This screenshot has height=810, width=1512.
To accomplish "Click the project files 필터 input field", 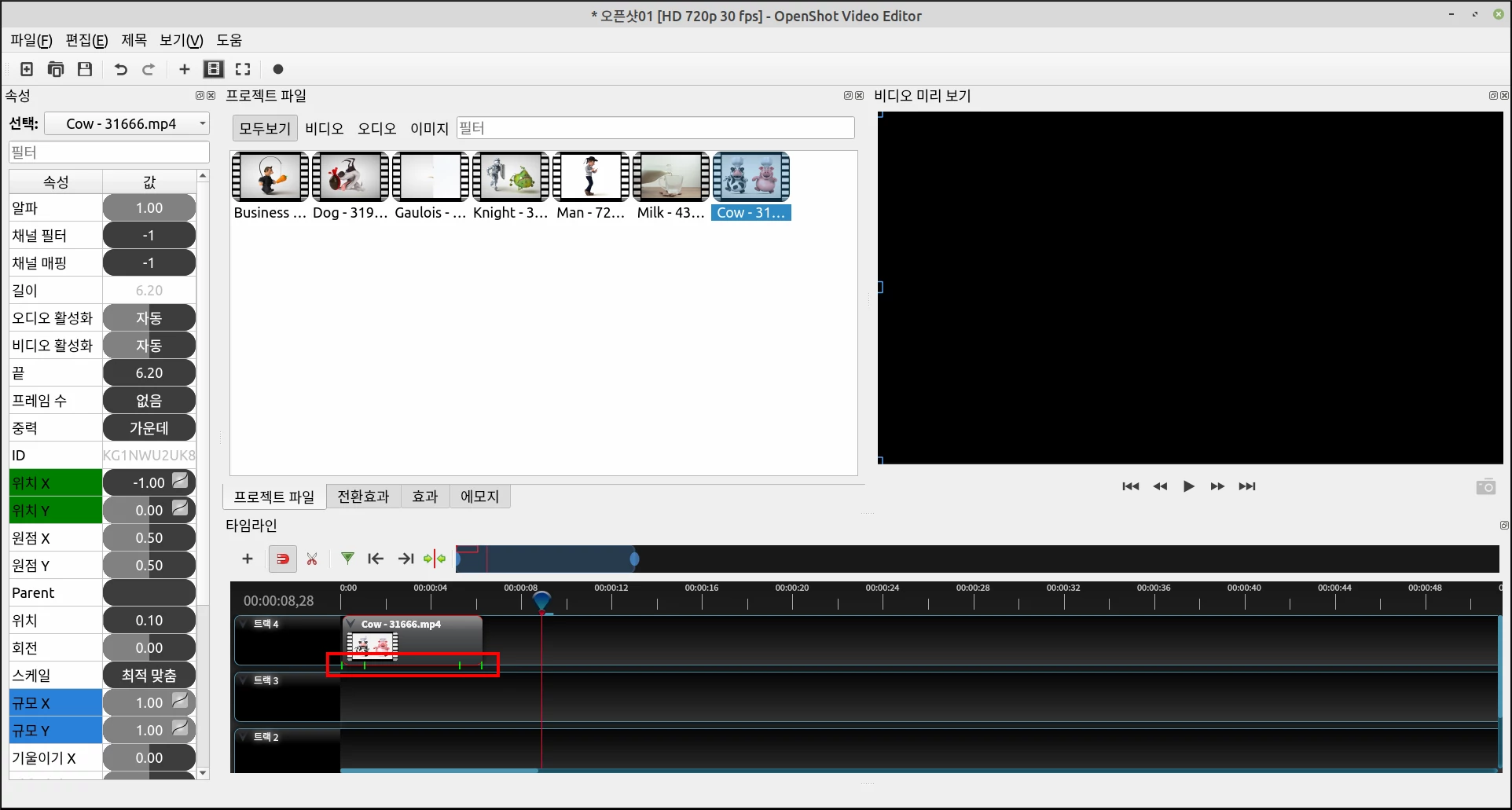I will [655, 128].
